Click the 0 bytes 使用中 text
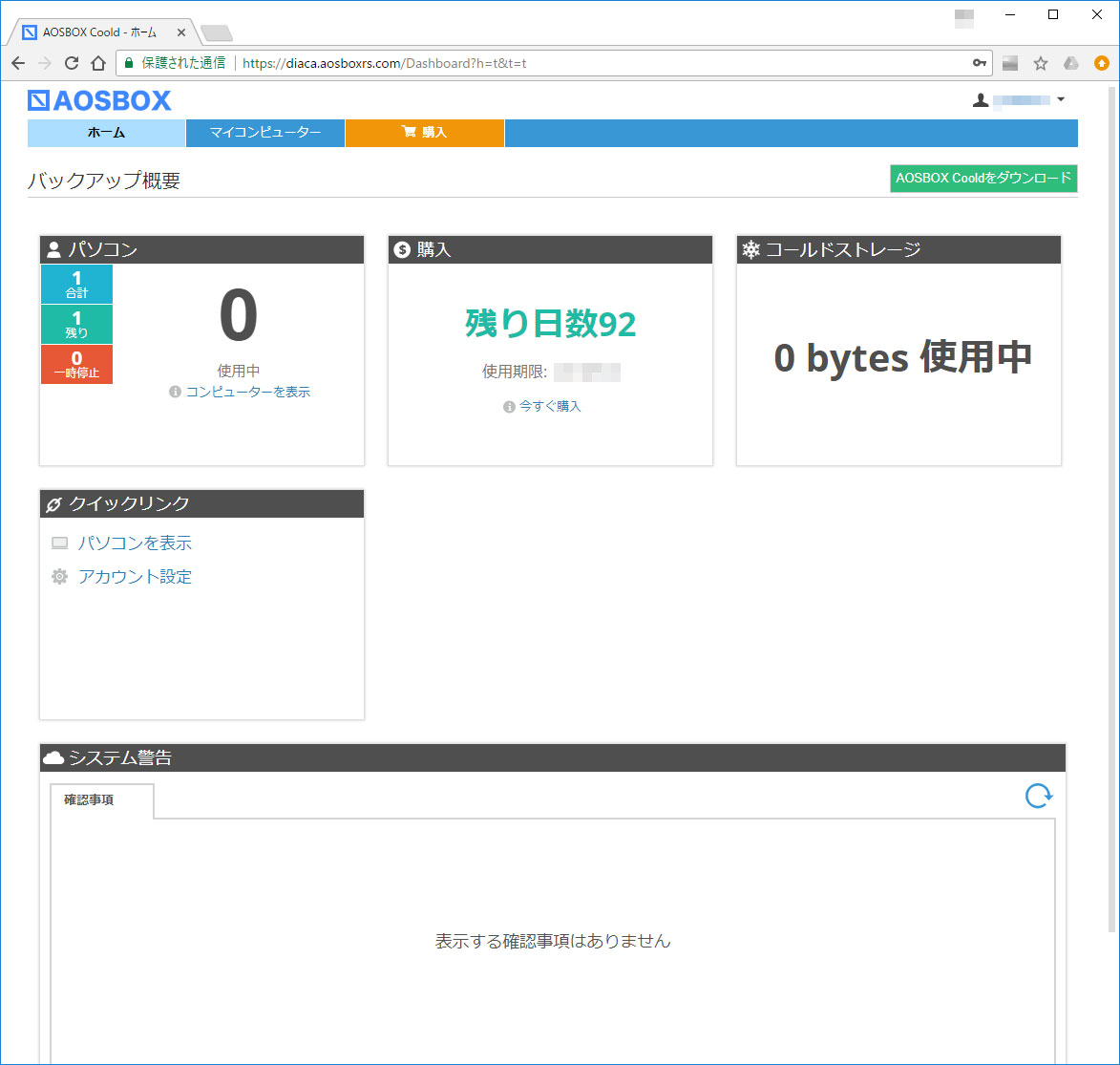Image resolution: width=1120 pixels, height=1065 pixels. (903, 357)
